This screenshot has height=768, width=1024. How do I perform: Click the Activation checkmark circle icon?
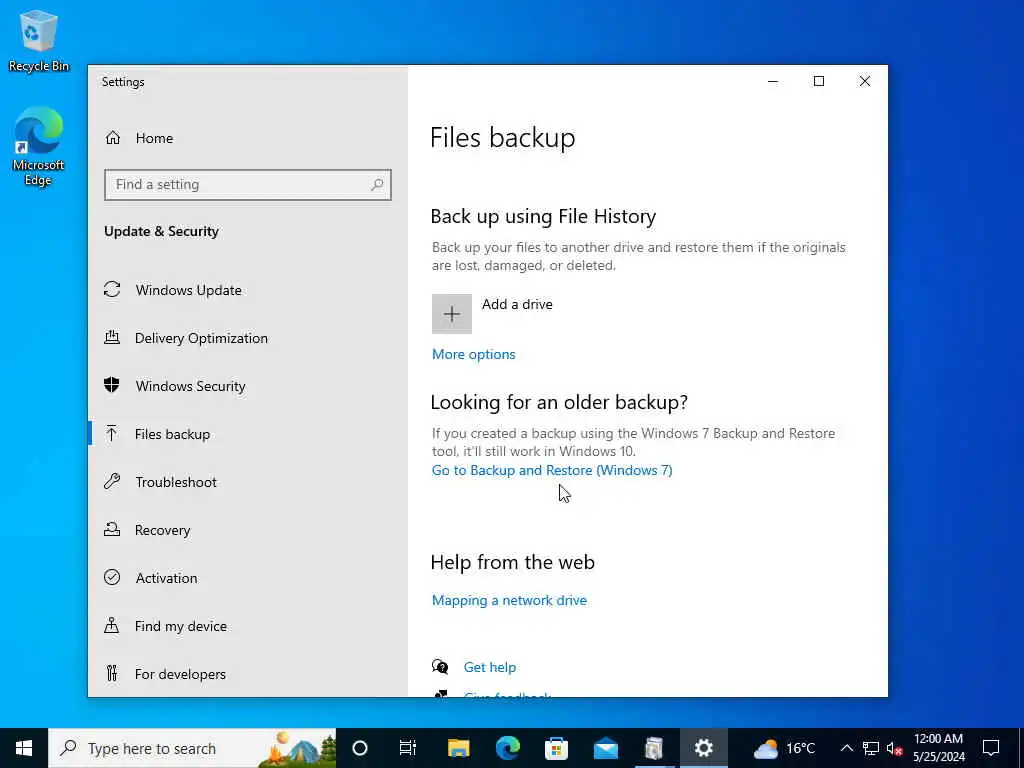click(112, 577)
